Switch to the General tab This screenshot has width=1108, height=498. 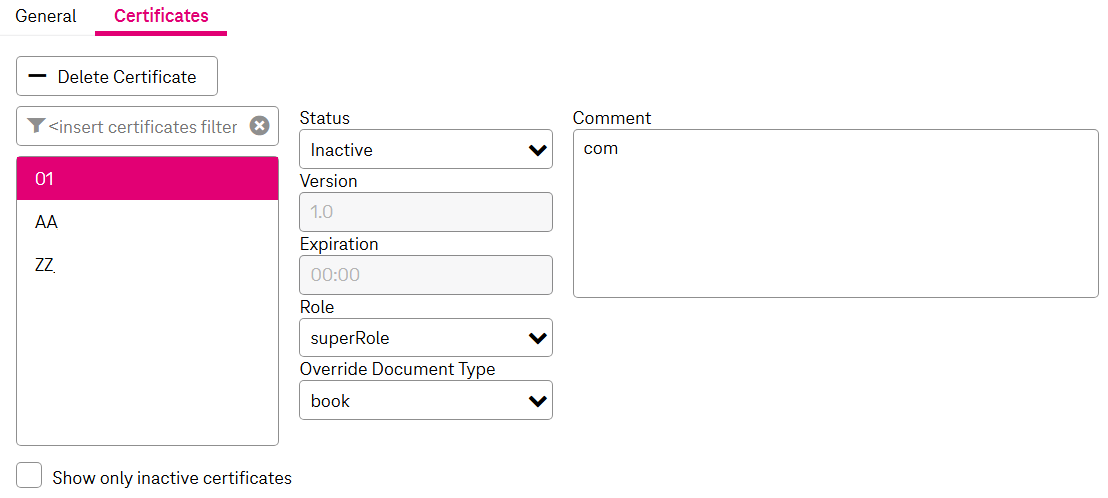pos(46,17)
